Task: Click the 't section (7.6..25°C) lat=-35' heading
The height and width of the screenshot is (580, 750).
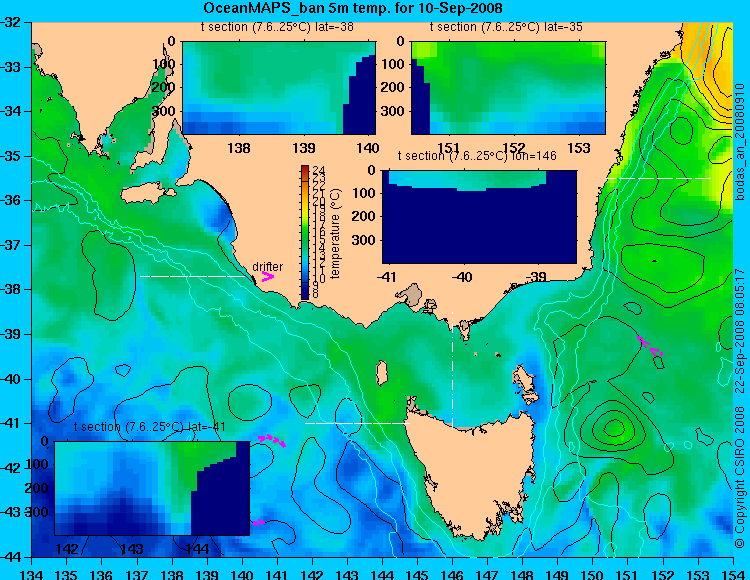Action: tap(506, 27)
